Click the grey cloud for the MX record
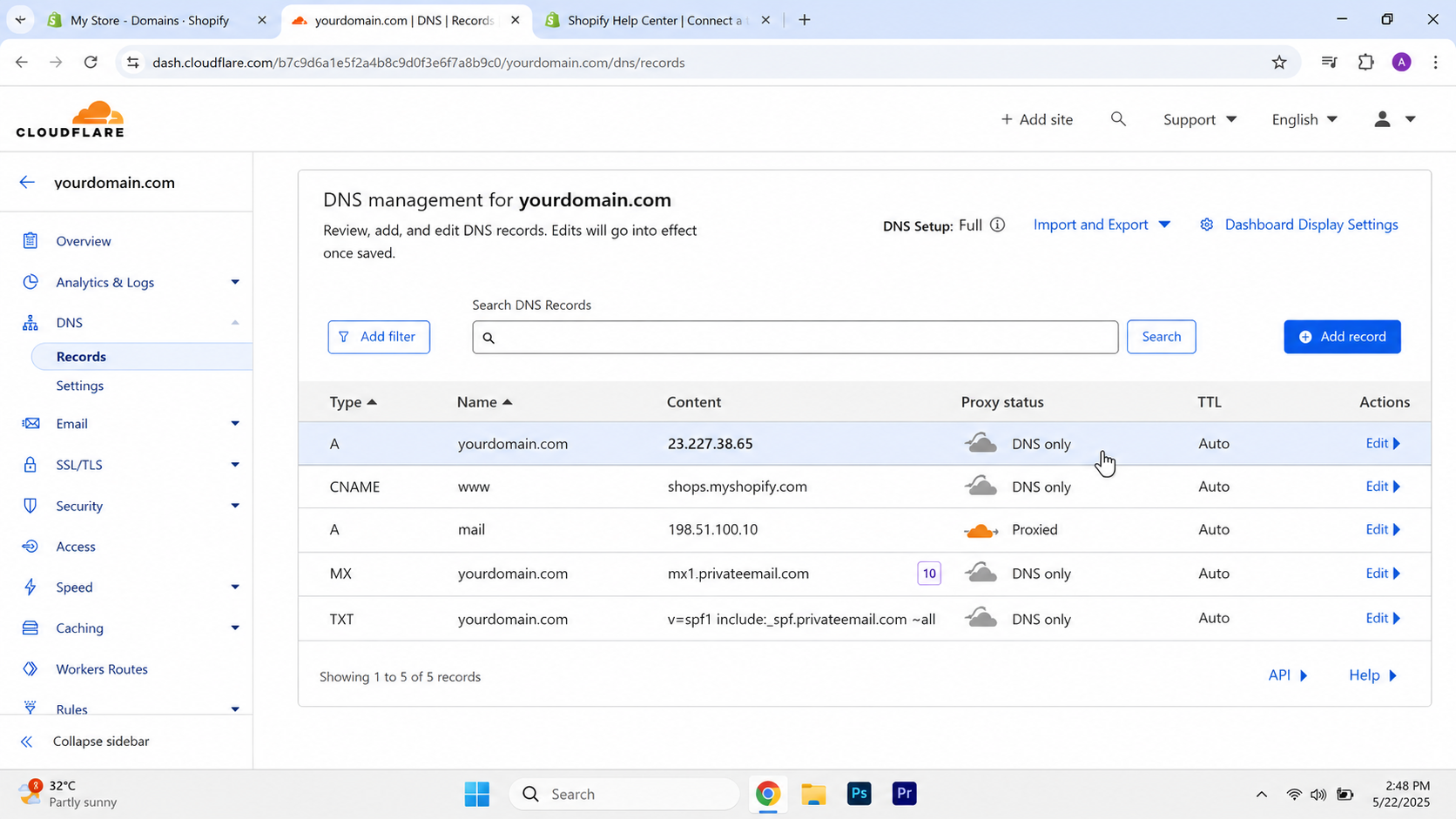Screen dimensions: 1456x819 click(981, 574)
